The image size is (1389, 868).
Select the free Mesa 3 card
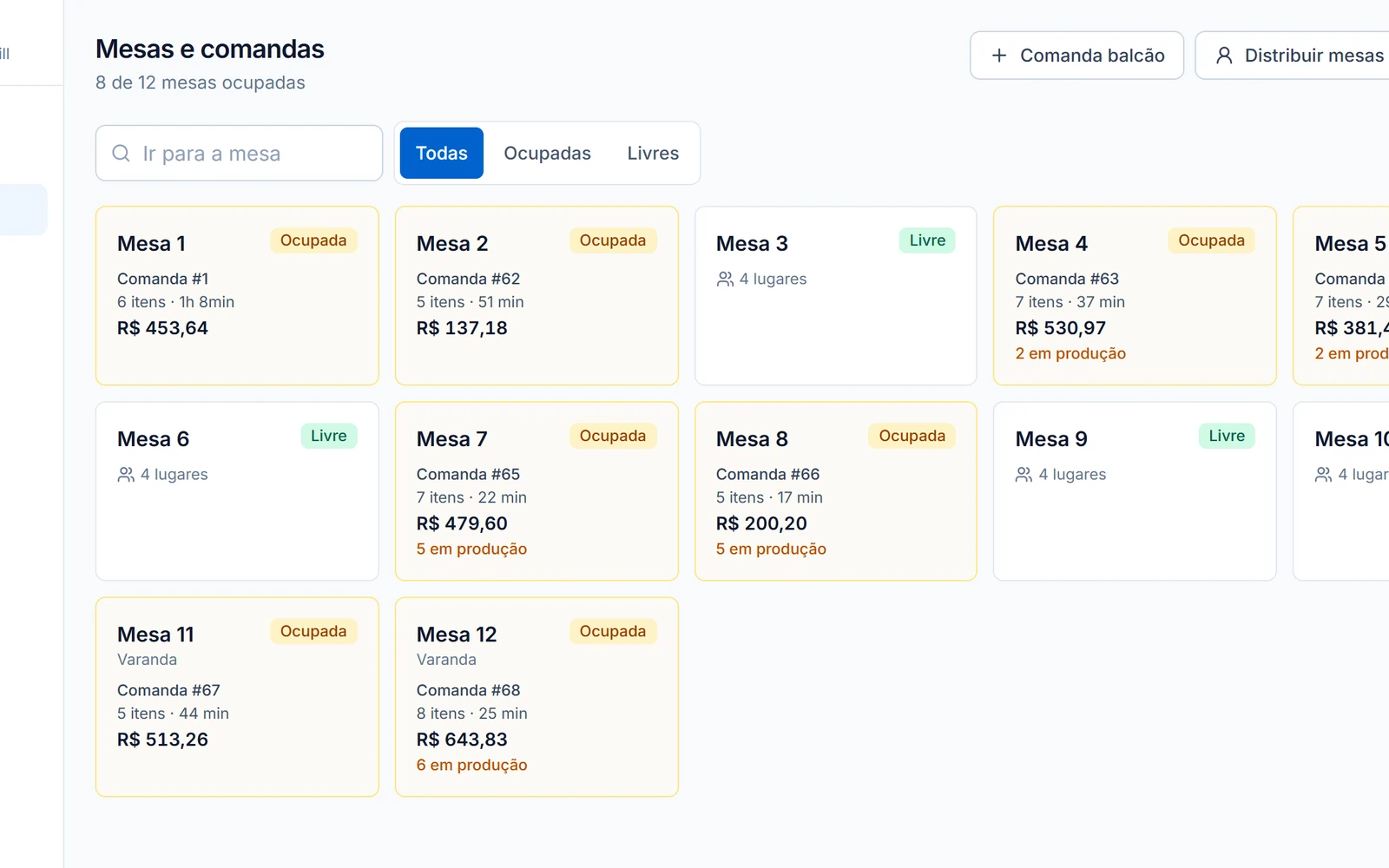click(x=836, y=295)
